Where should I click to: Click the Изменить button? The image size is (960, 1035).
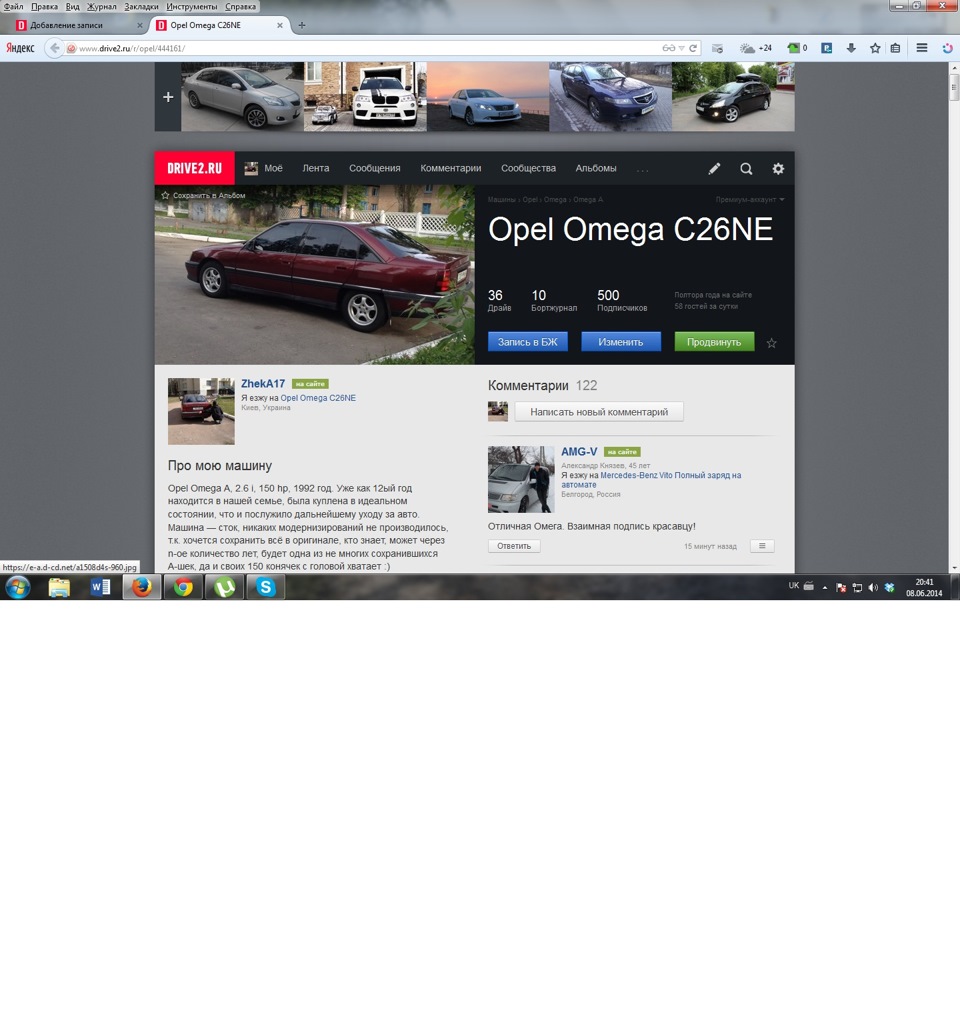pos(621,342)
